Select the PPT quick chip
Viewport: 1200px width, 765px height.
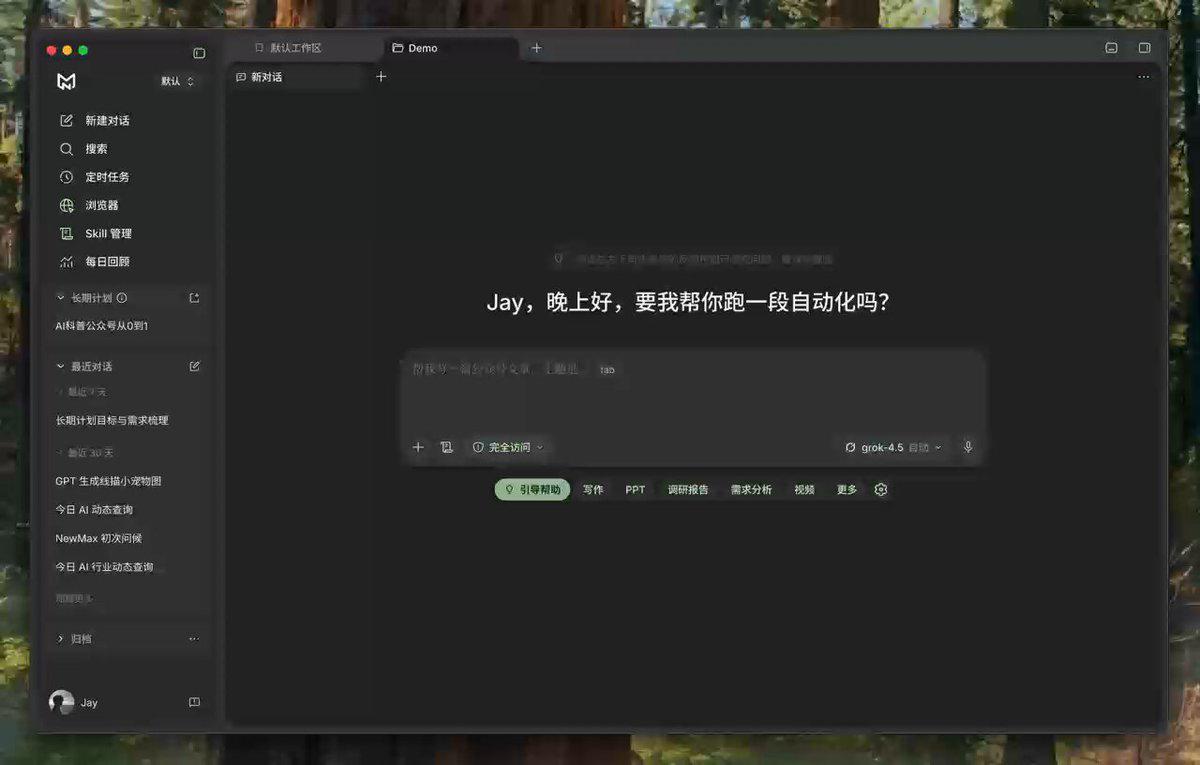[x=635, y=490]
